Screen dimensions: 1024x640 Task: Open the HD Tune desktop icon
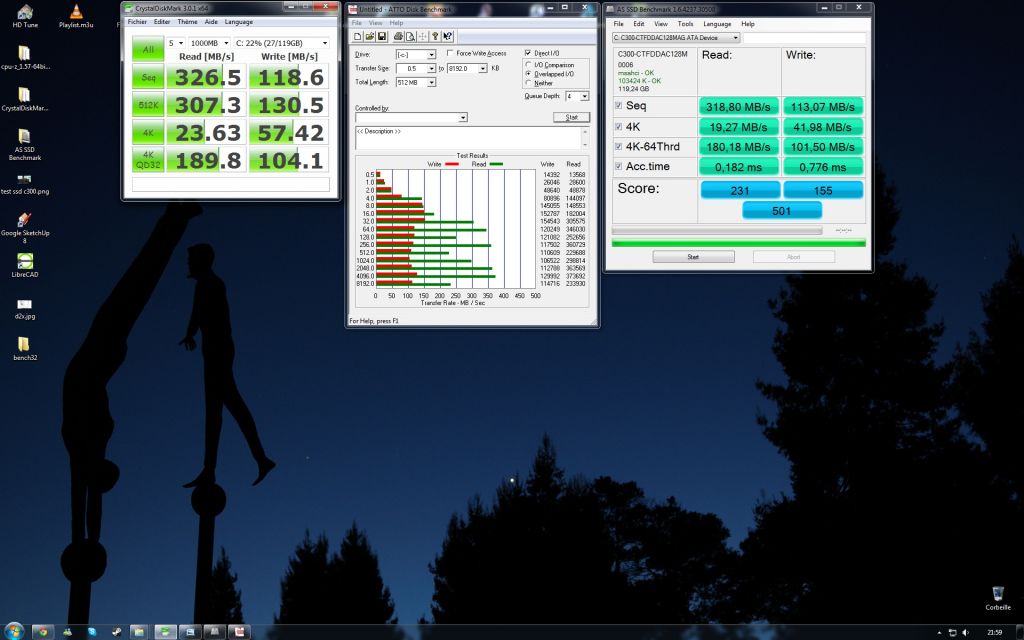(25, 16)
